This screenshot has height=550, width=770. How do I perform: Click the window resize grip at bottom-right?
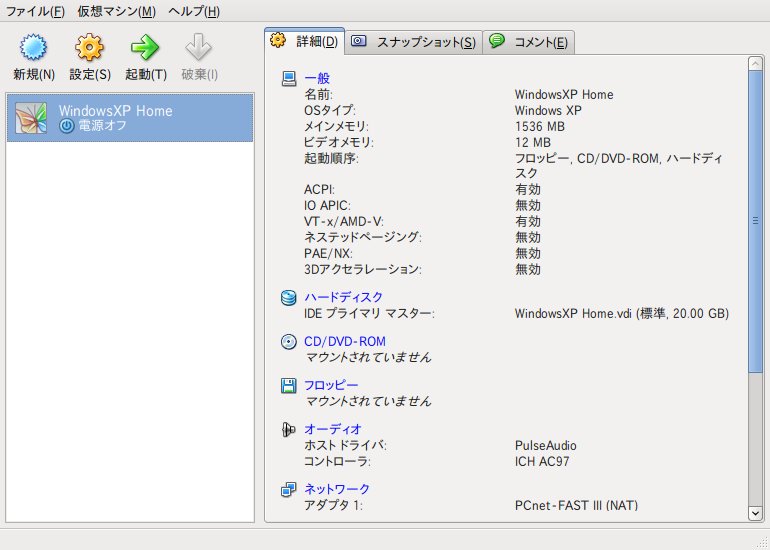763,543
